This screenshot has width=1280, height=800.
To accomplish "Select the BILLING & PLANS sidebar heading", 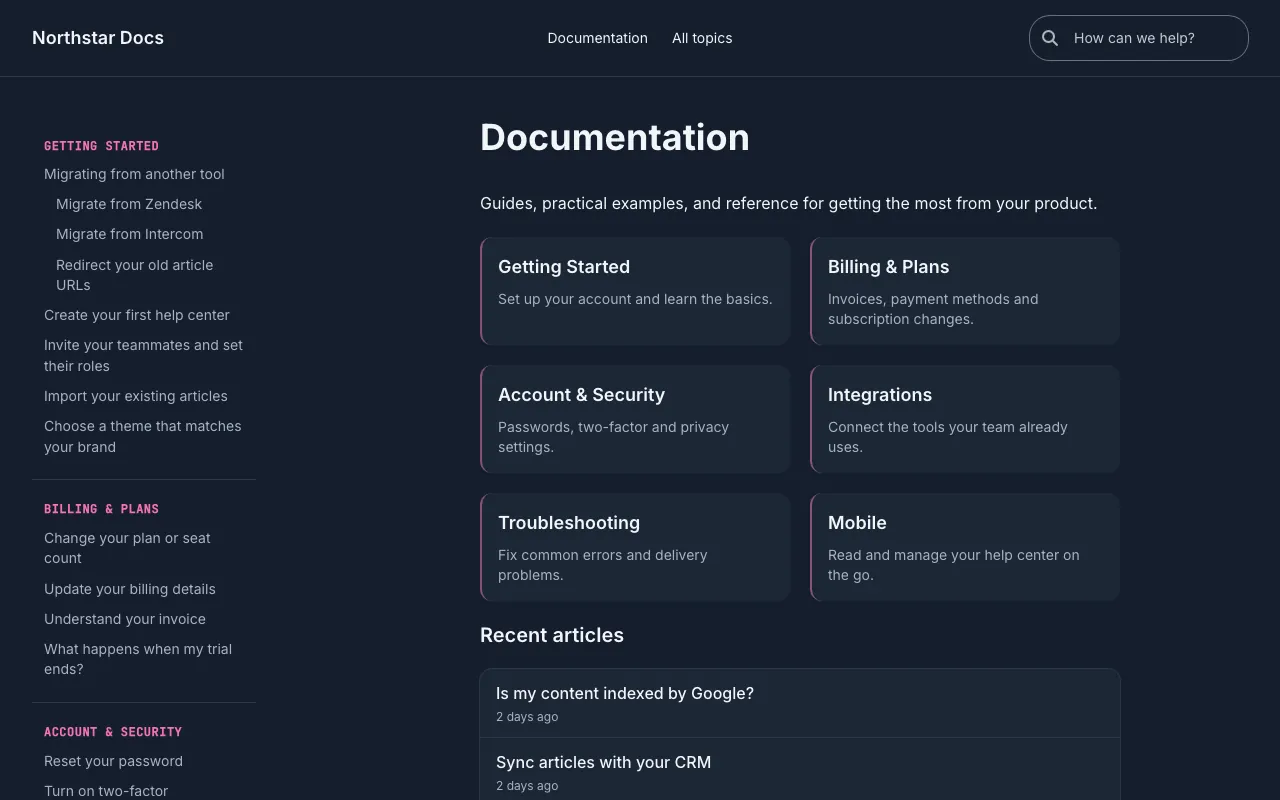I will click(101, 509).
